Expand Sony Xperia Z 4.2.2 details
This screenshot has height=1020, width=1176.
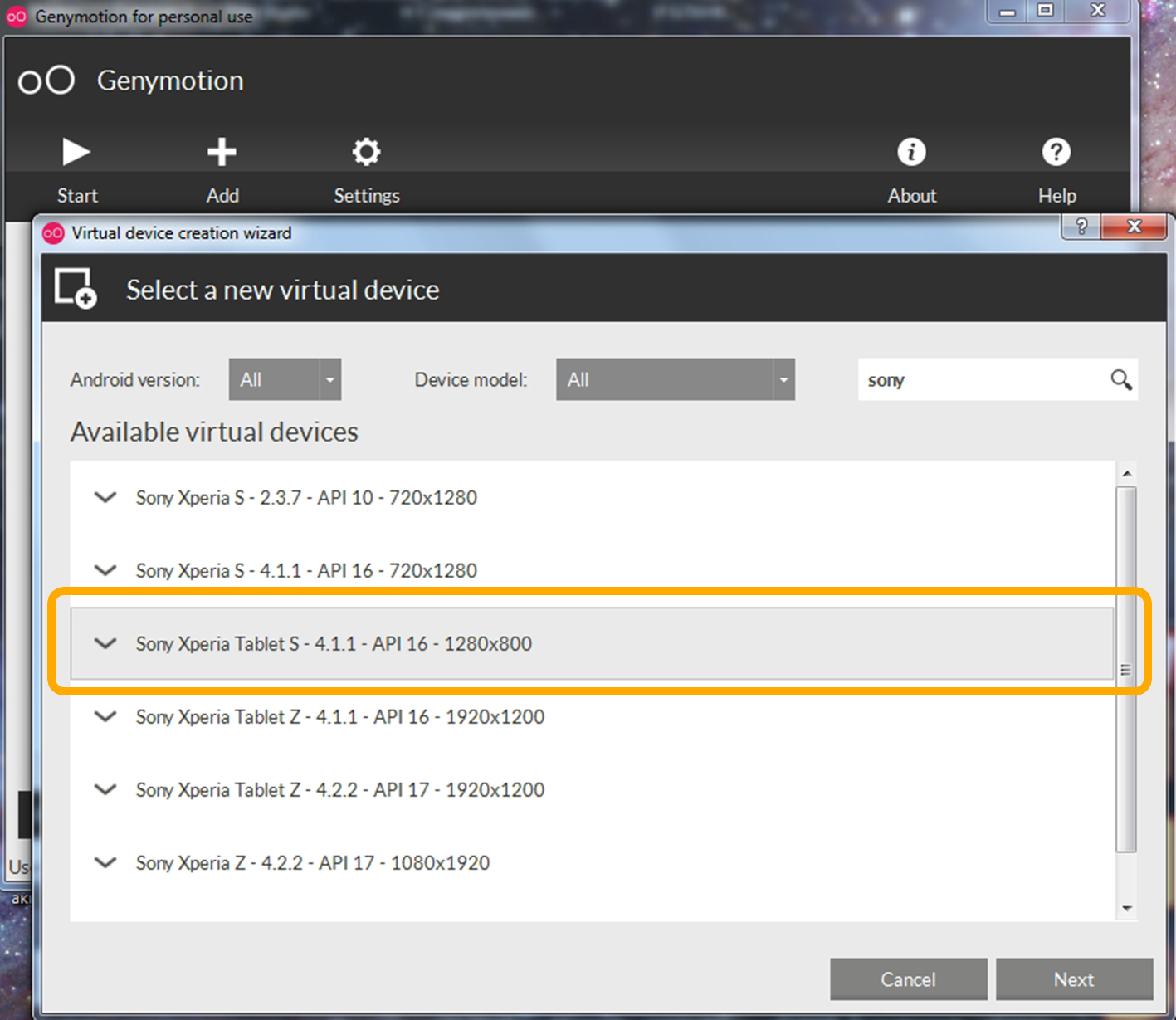(105, 863)
